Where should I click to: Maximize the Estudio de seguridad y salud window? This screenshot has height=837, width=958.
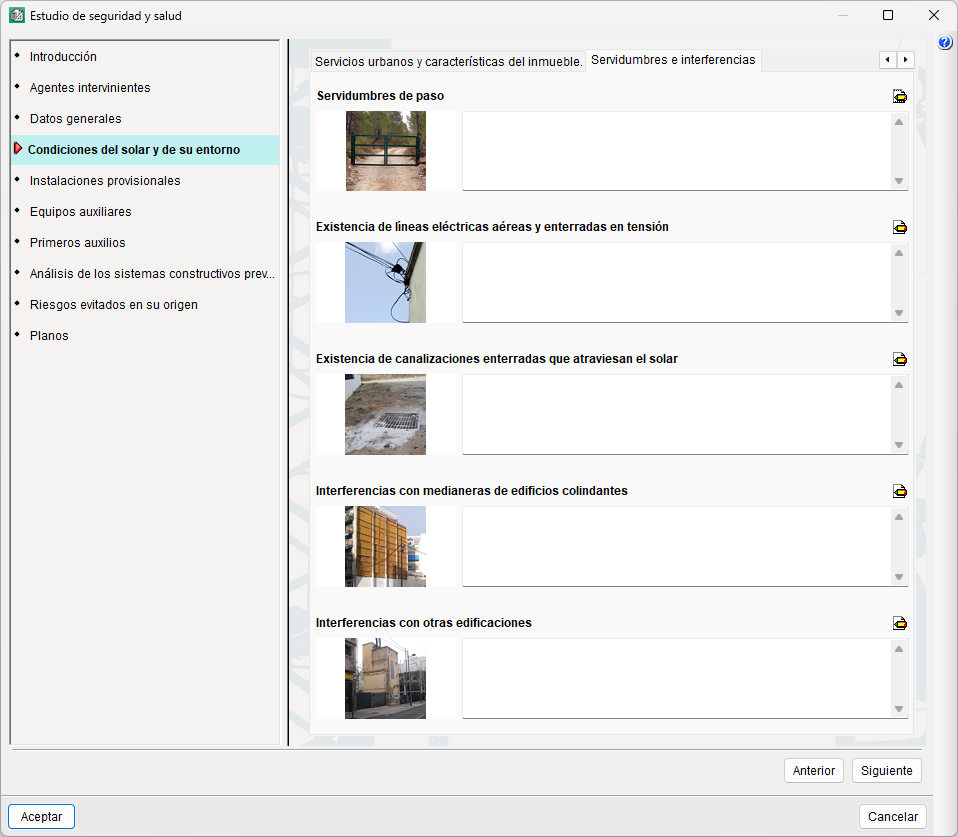[888, 15]
